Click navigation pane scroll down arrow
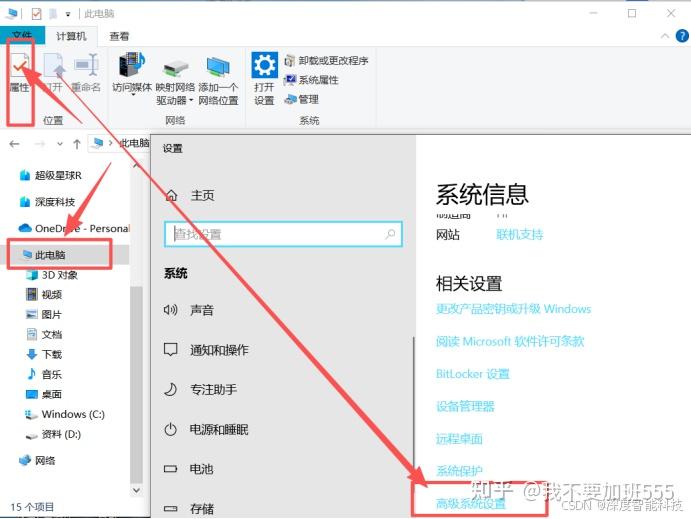This screenshot has height=519, width=691. coord(137,490)
